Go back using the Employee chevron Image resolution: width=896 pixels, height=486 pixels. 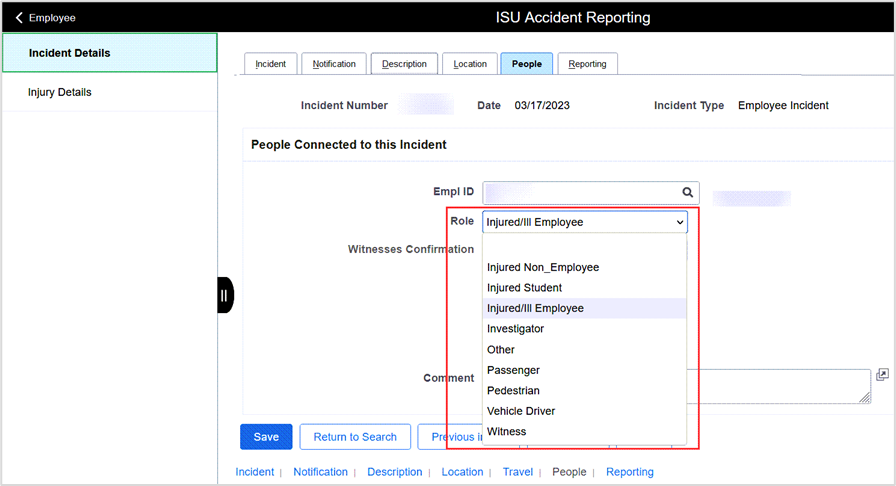(19, 18)
